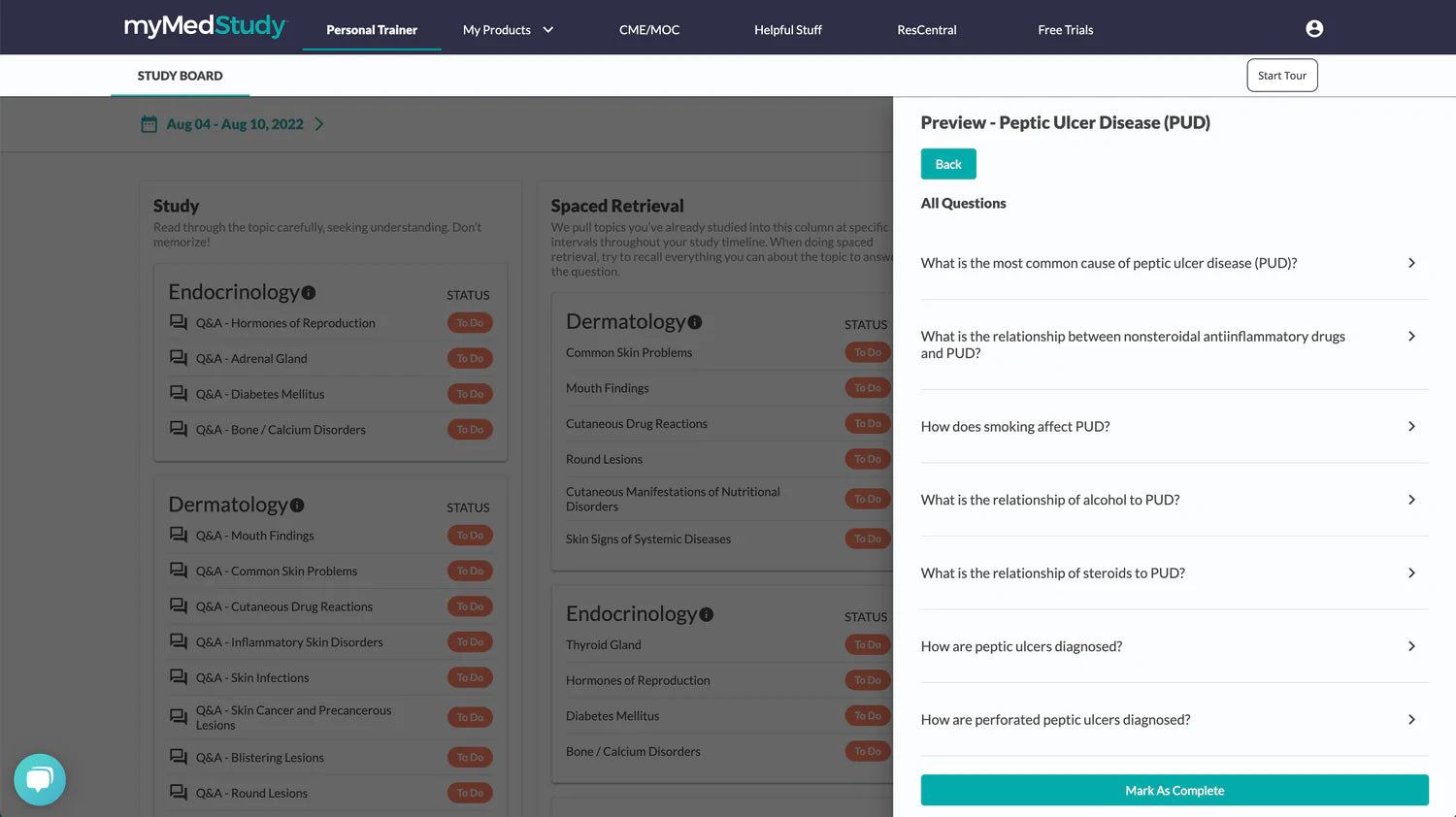Viewport: 1456px width, 817px height.
Task: Expand the My Products dropdown arrow
Action: coord(548,30)
